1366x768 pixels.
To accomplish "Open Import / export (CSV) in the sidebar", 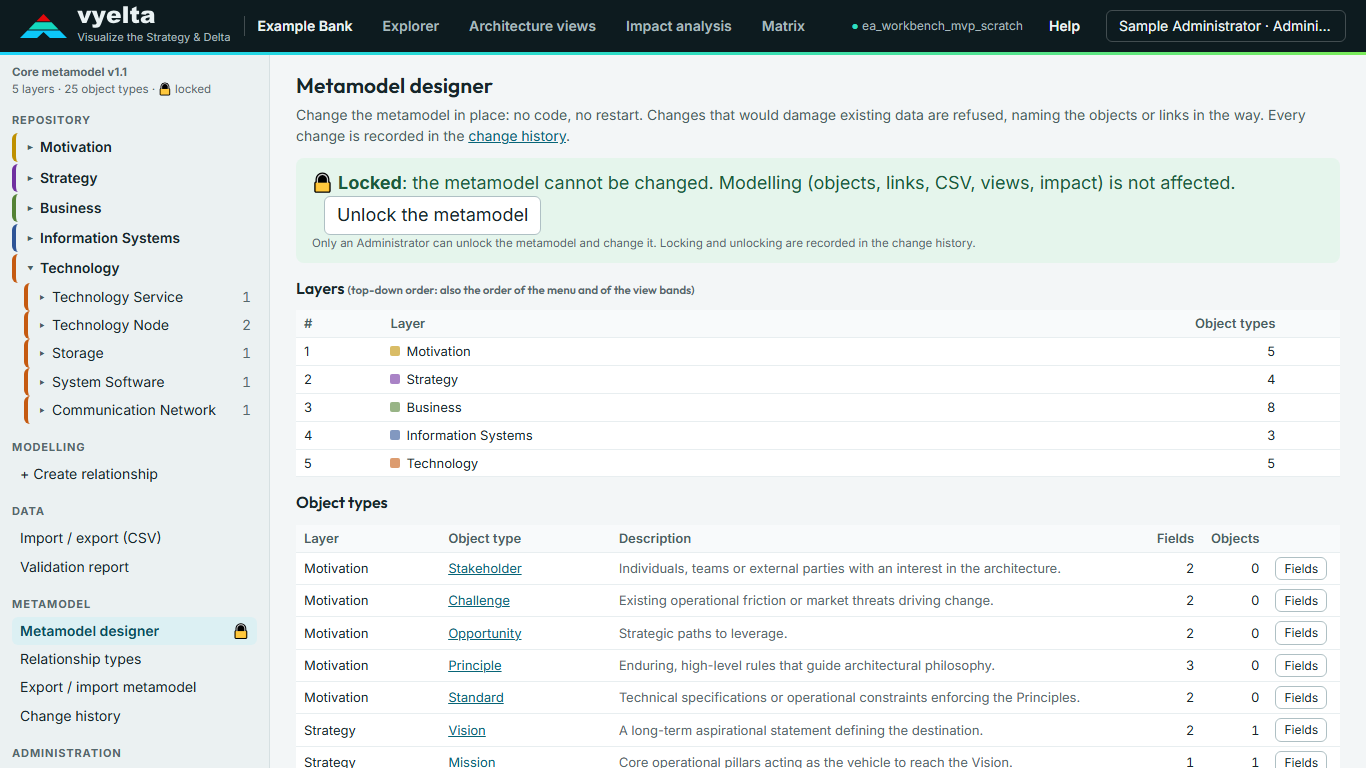I will [90, 538].
